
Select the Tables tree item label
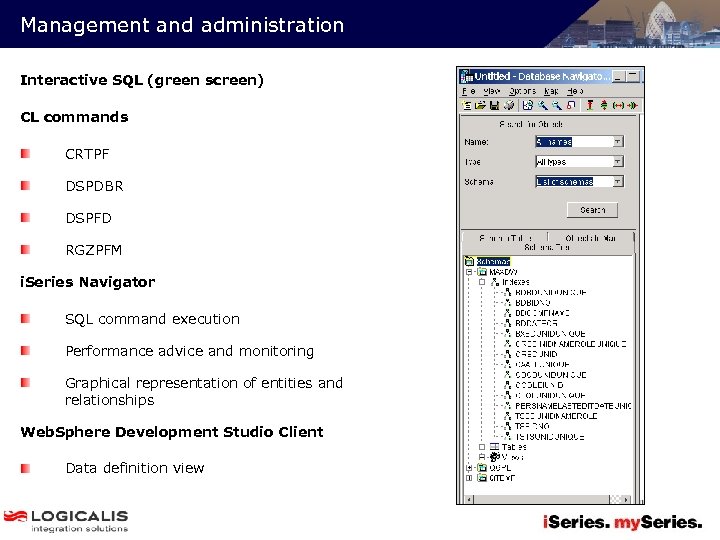coord(514,447)
